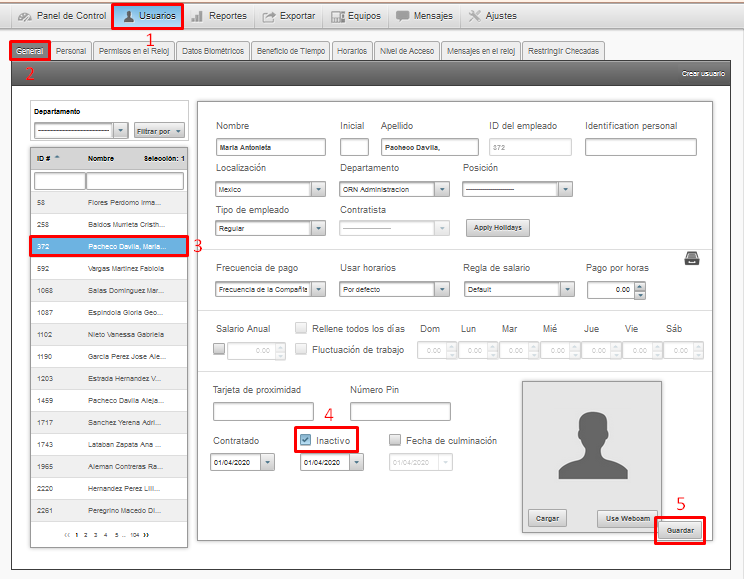744x579 pixels.
Task: Switch to the Datos Biométricos tab
Action: point(212,51)
